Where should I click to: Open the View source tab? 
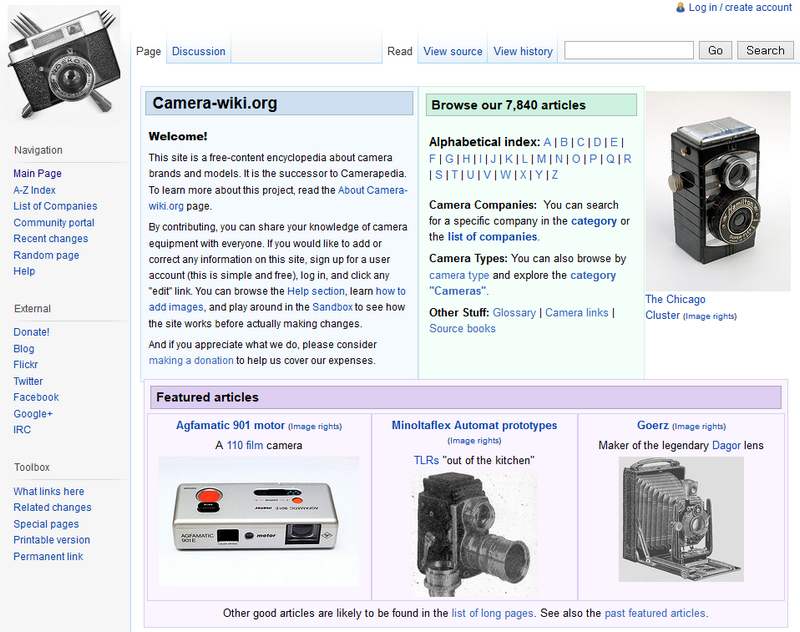(x=453, y=52)
